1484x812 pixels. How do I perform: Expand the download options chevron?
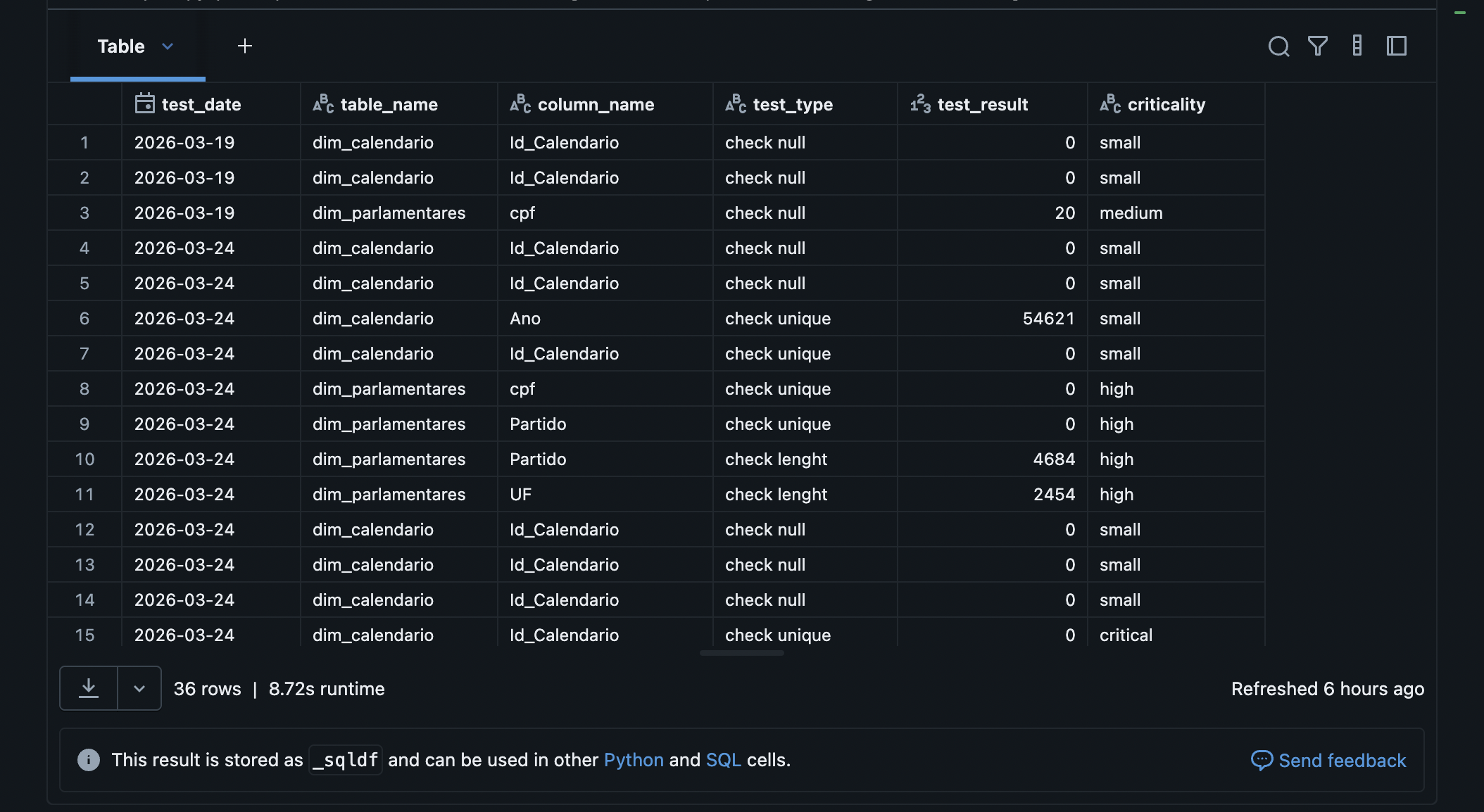tap(139, 688)
